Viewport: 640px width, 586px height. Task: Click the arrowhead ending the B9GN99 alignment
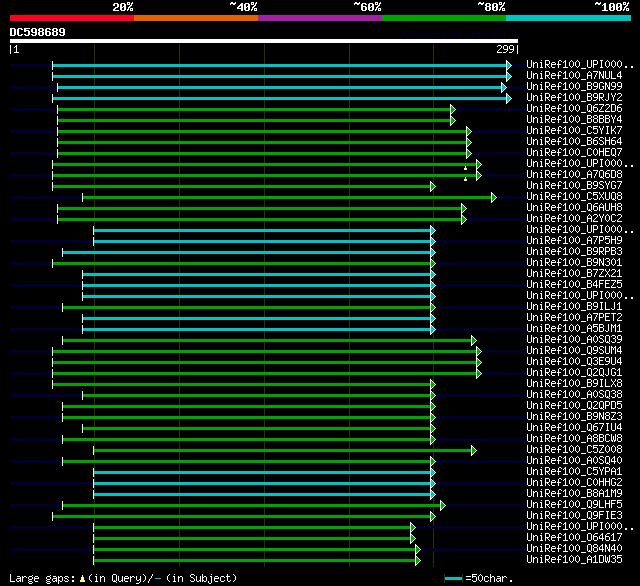click(504, 87)
